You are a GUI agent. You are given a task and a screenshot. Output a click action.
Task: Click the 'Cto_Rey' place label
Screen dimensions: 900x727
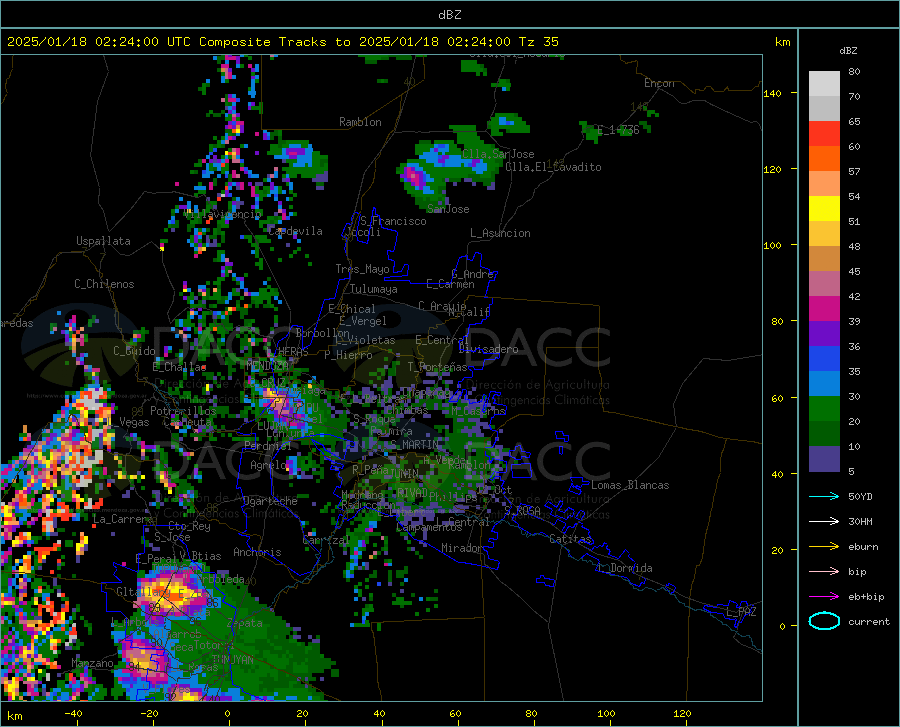coord(189,526)
